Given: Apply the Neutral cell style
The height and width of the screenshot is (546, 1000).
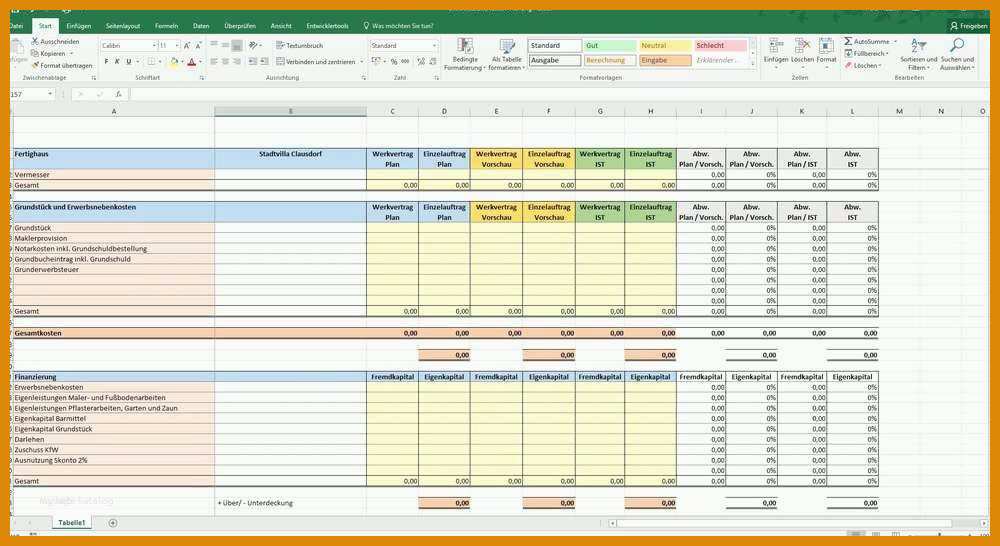Looking at the screenshot, I should pyautogui.click(x=665, y=45).
